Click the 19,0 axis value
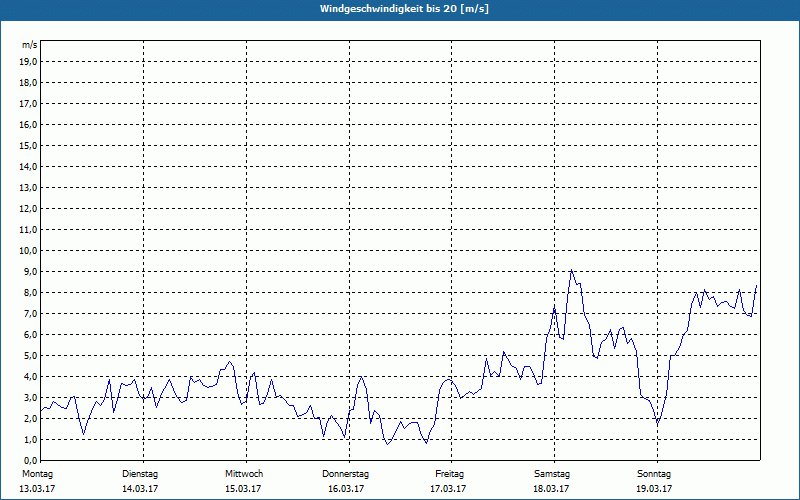 tap(27, 62)
